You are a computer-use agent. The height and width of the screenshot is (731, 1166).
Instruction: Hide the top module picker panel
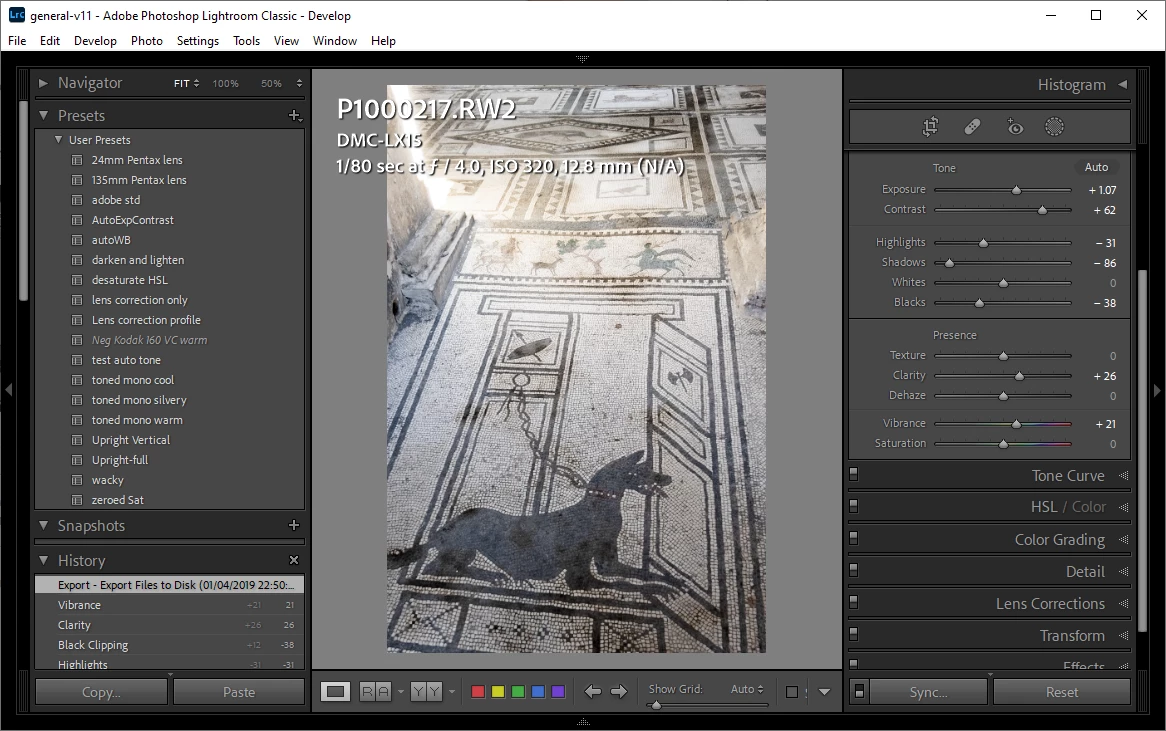click(582, 58)
